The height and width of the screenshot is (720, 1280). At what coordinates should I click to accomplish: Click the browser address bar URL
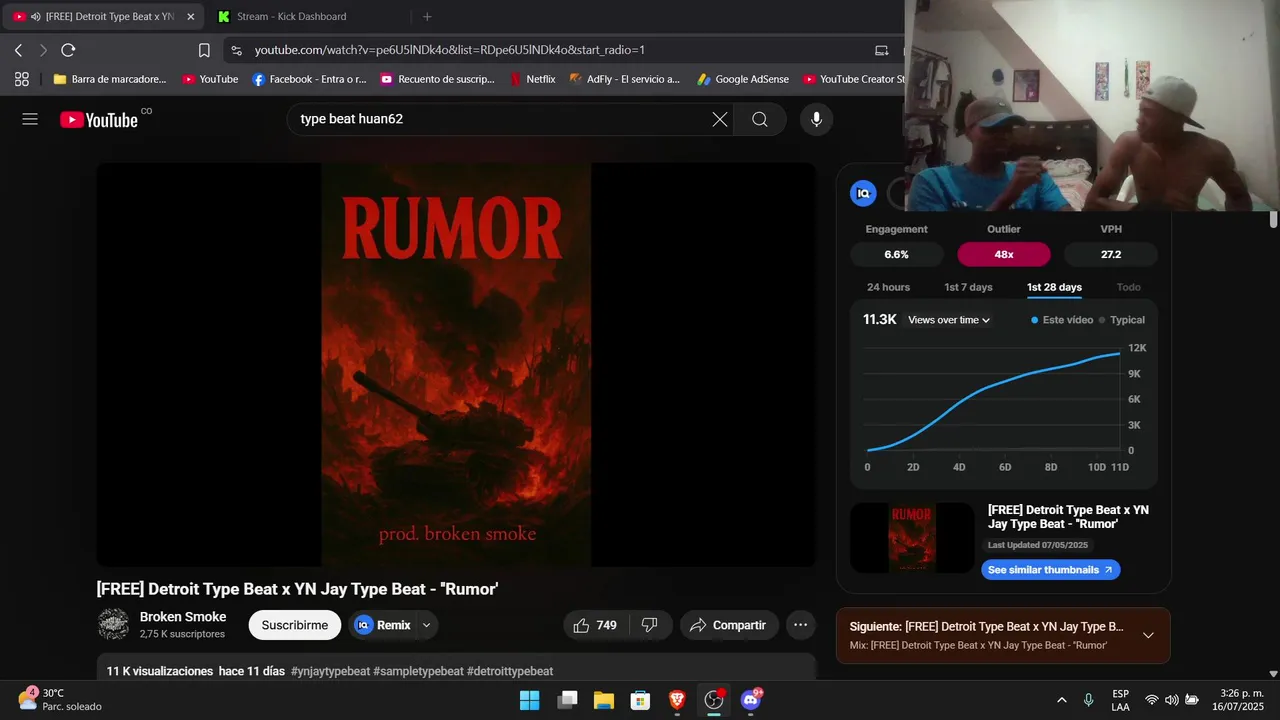(x=450, y=50)
